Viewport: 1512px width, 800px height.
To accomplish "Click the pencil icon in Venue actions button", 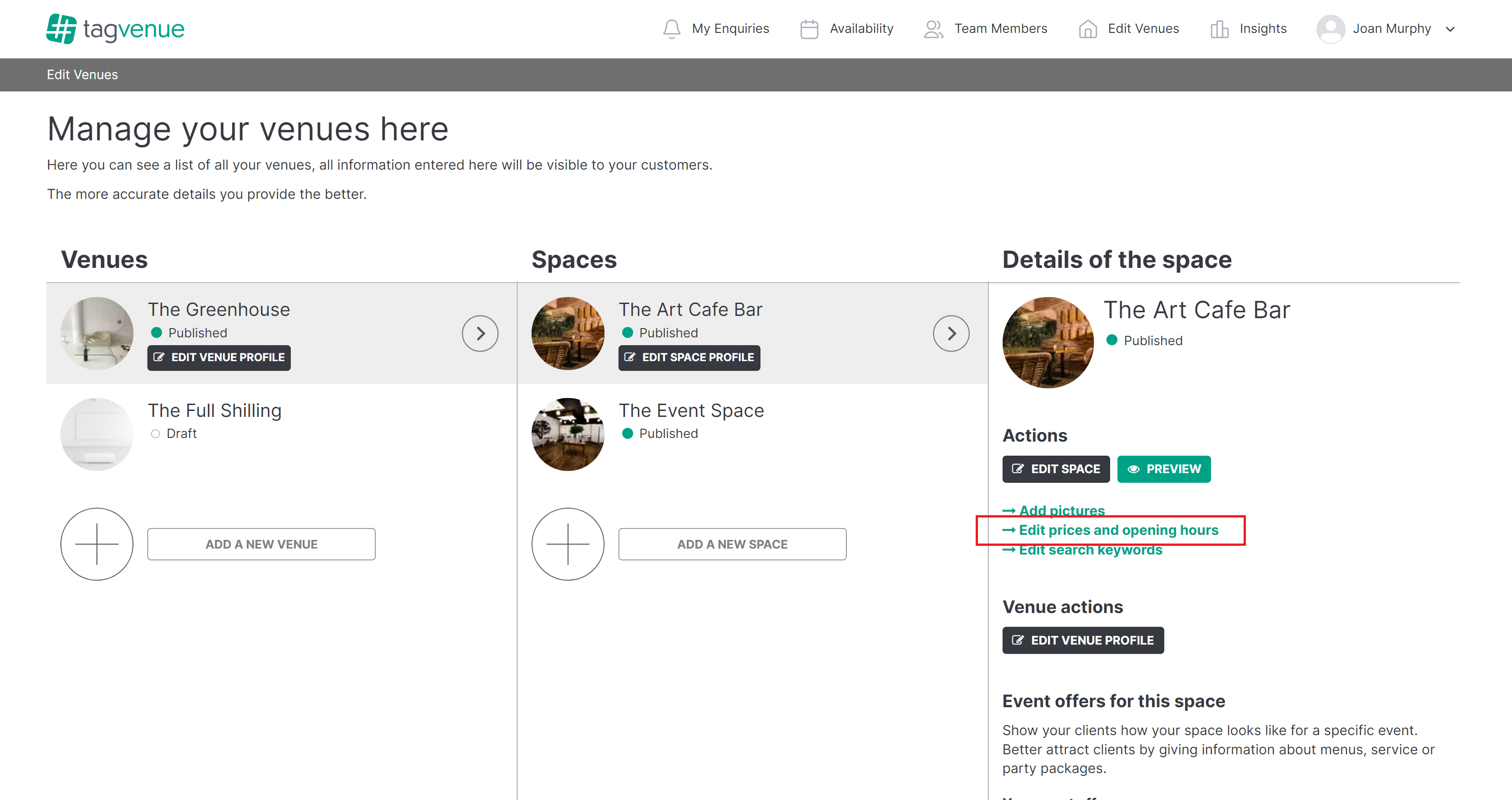I will (1018, 640).
